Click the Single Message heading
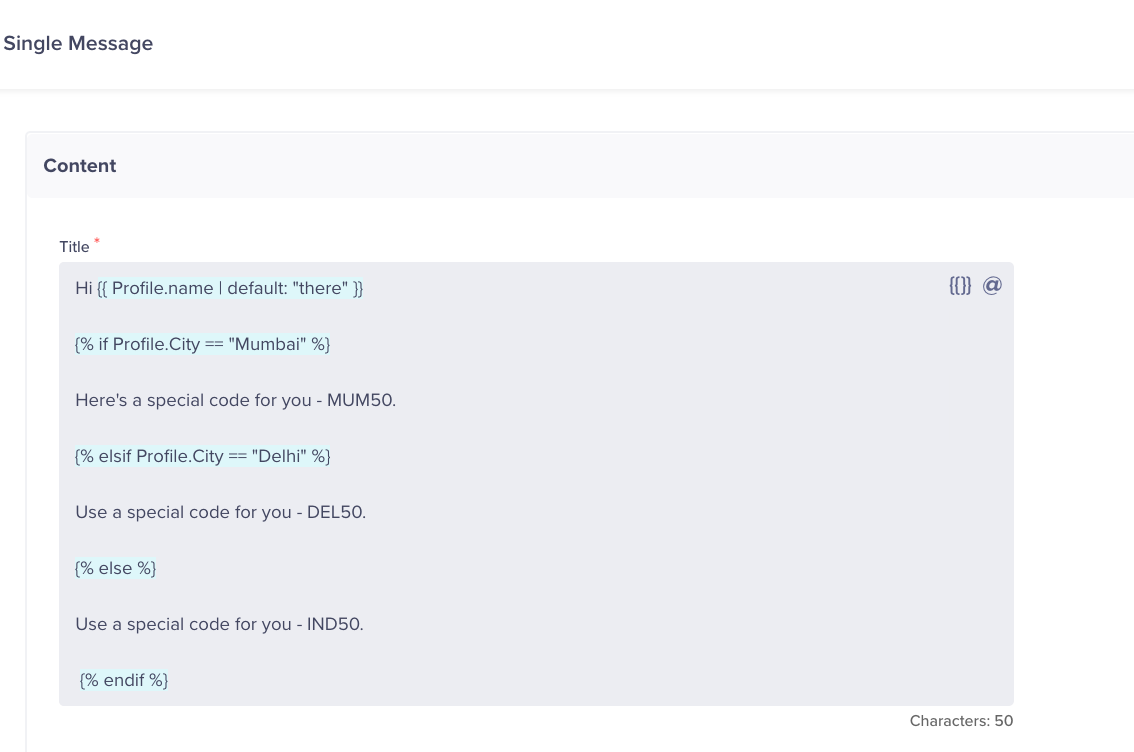 click(x=78, y=43)
